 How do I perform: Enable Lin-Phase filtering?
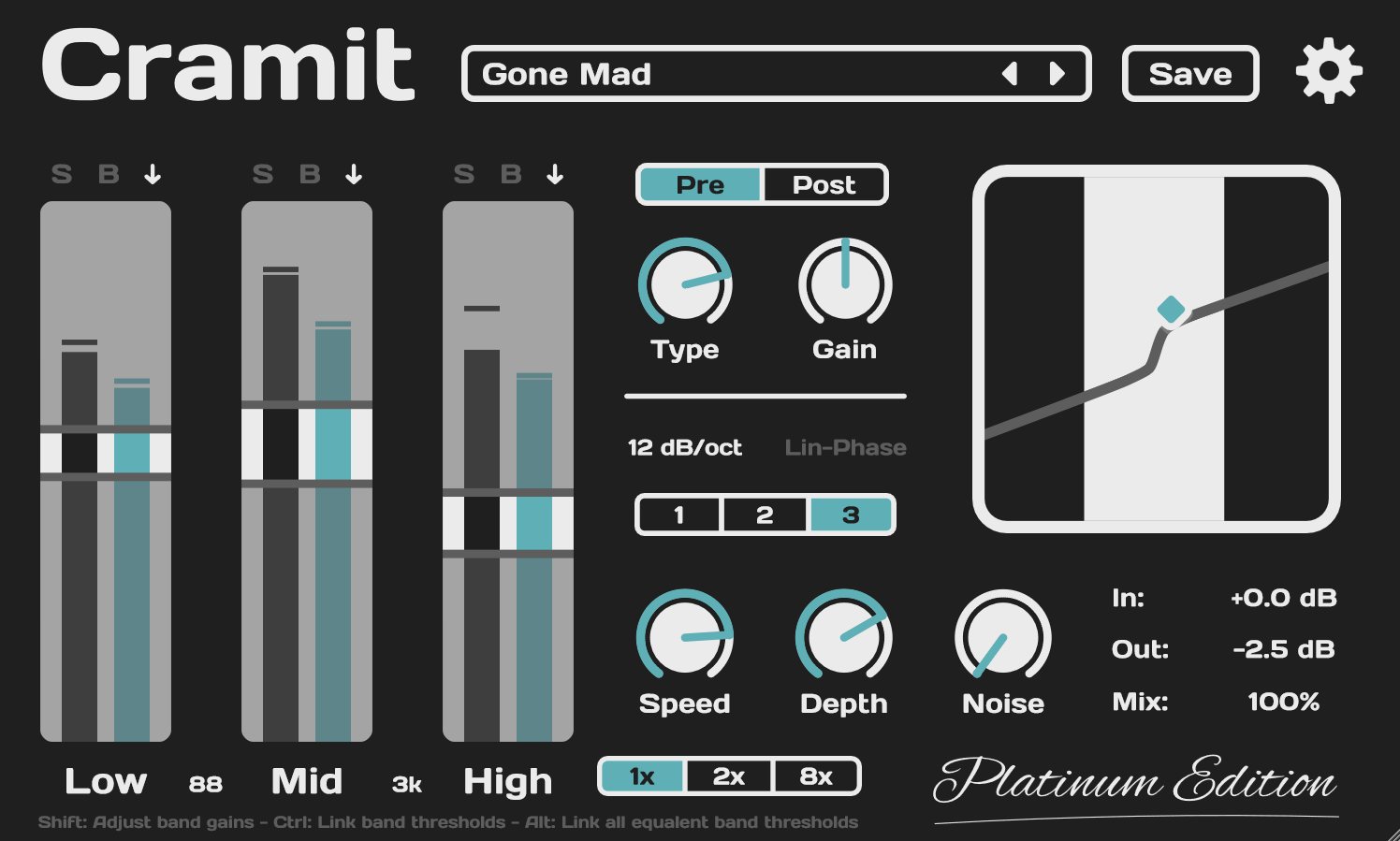point(845,447)
